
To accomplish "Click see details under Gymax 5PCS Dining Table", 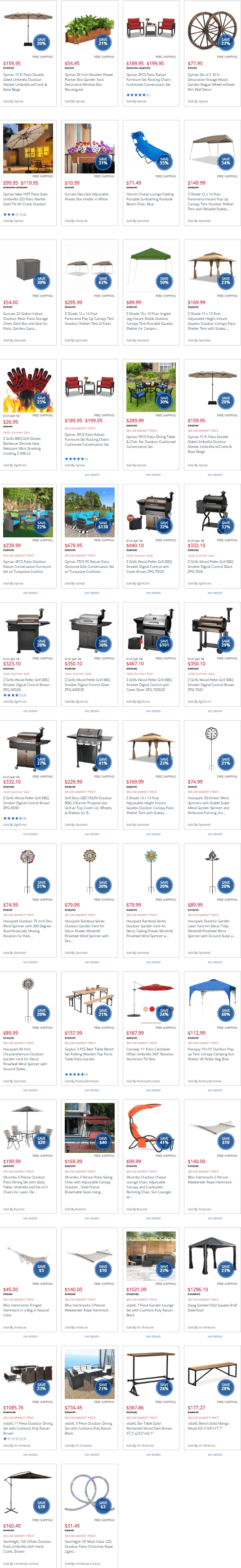I will pos(153,474).
